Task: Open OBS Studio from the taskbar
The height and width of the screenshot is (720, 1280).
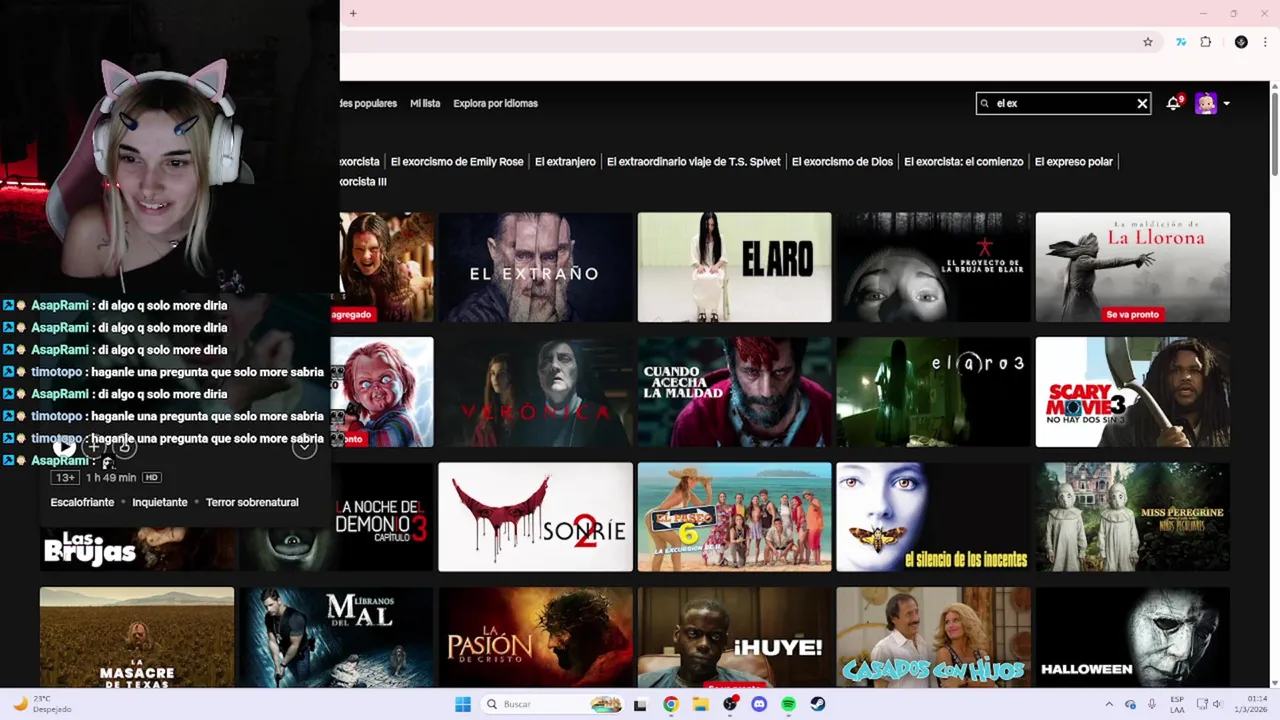Action: coord(730,704)
